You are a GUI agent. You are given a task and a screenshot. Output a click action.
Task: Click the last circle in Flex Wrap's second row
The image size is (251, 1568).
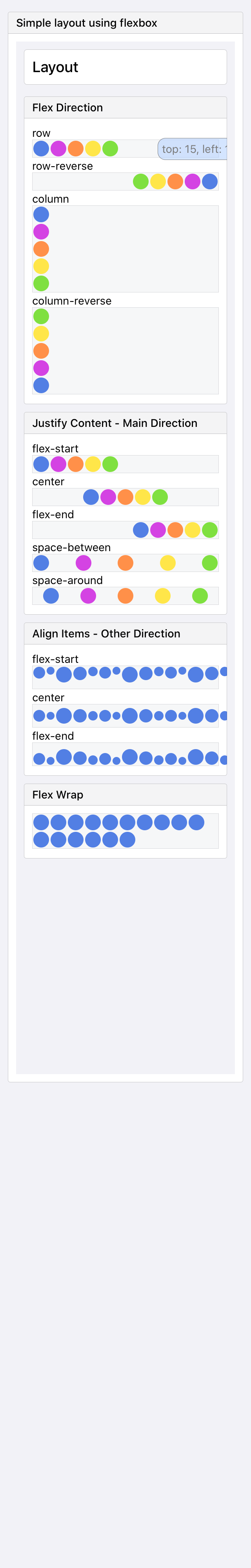pos(127,840)
